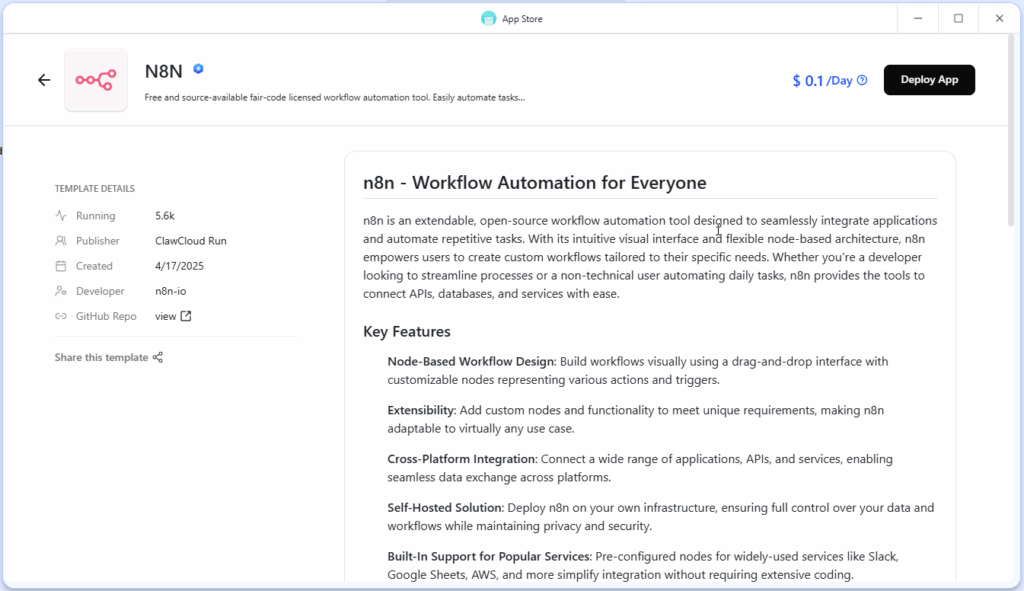Click the GitHub Repo chain link icon

[61, 316]
